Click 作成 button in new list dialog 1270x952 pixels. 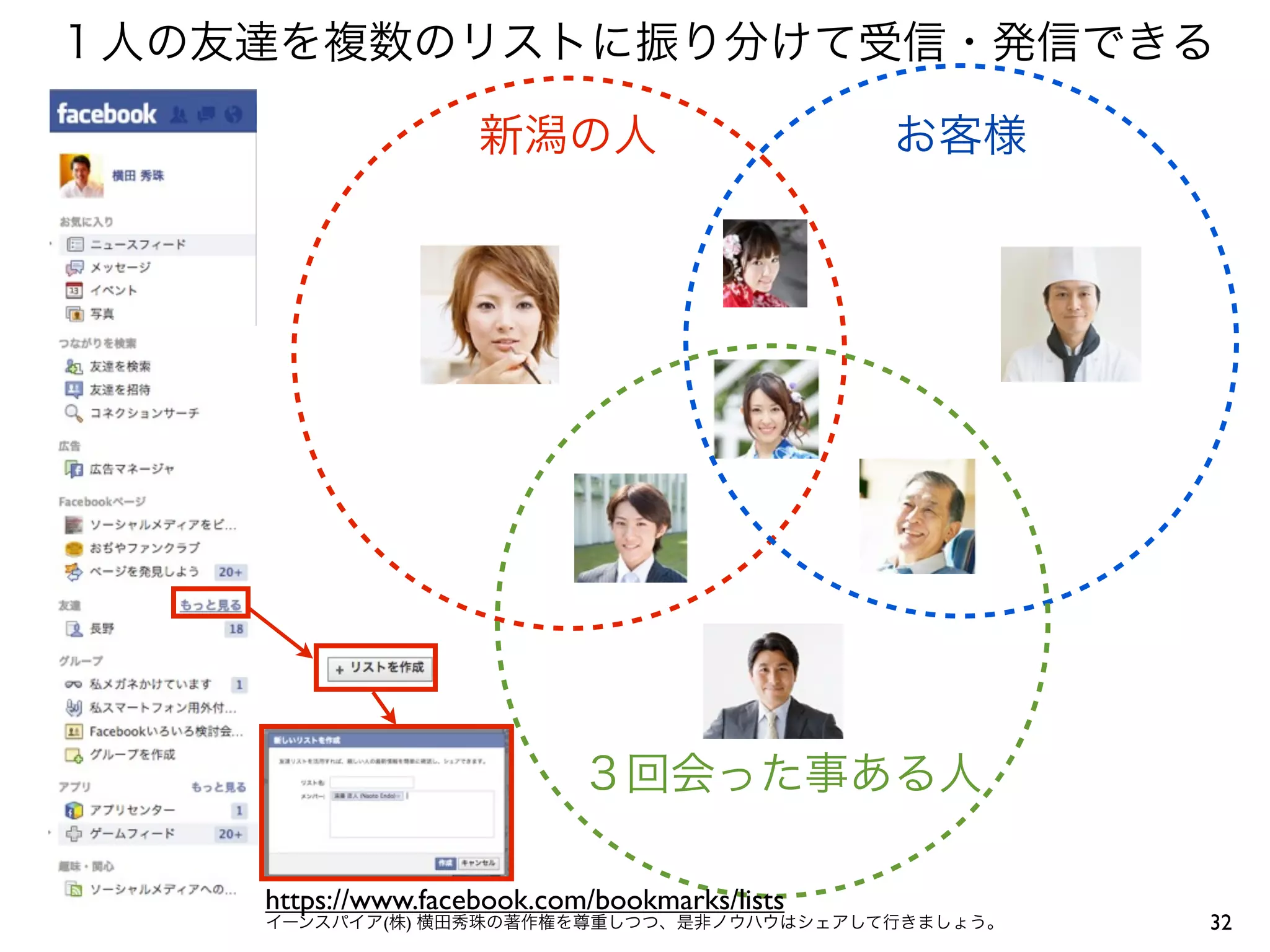[x=445, y=863]
